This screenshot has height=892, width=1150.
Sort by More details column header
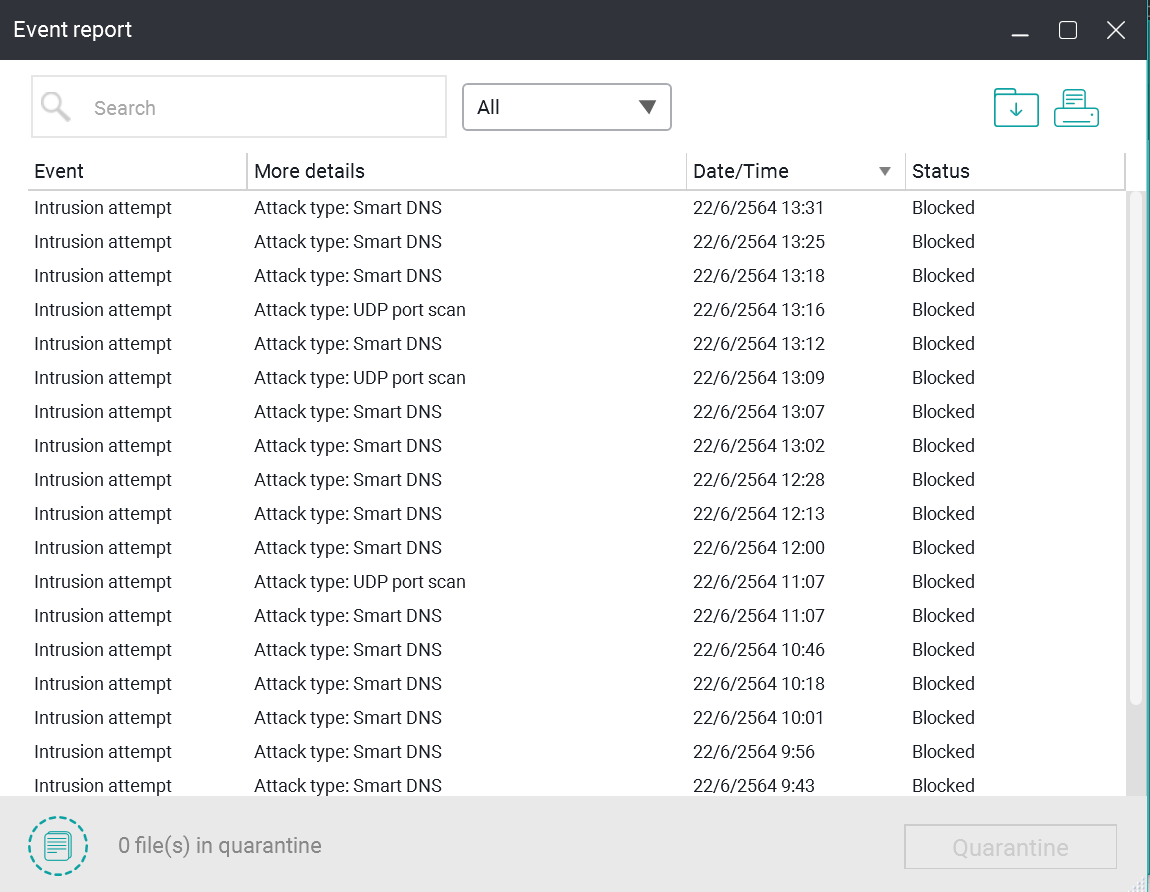[310, 171]
